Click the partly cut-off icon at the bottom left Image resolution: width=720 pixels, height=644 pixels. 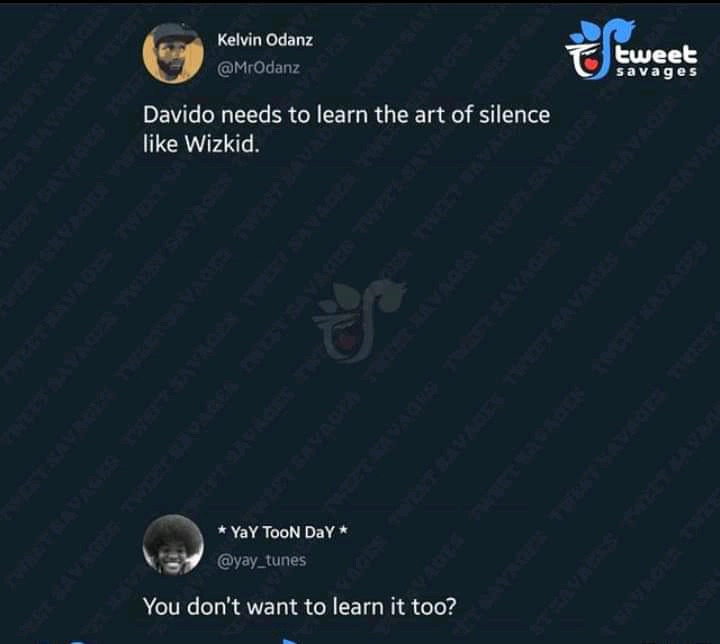coord(77,642)
